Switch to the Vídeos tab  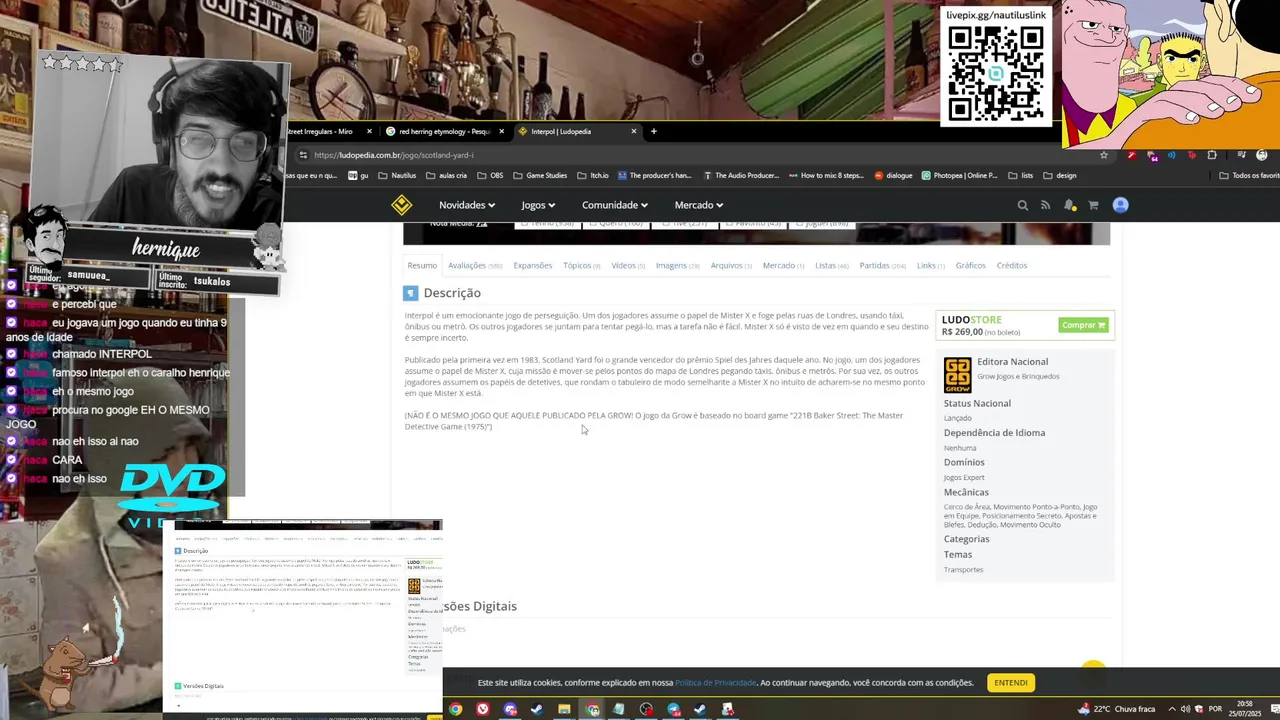coord(628,265)
